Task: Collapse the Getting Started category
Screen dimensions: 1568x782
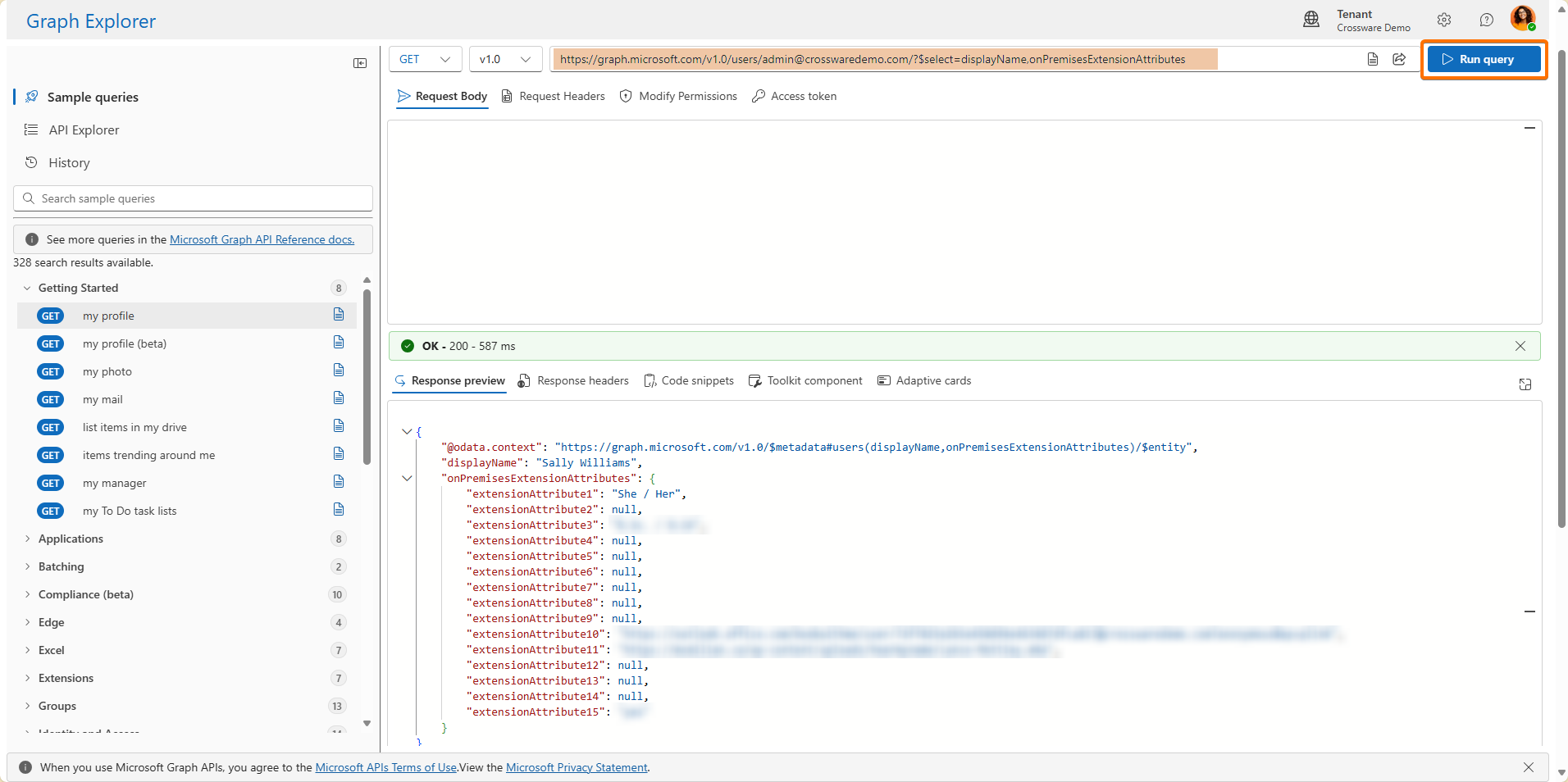Action: (27, 288)
